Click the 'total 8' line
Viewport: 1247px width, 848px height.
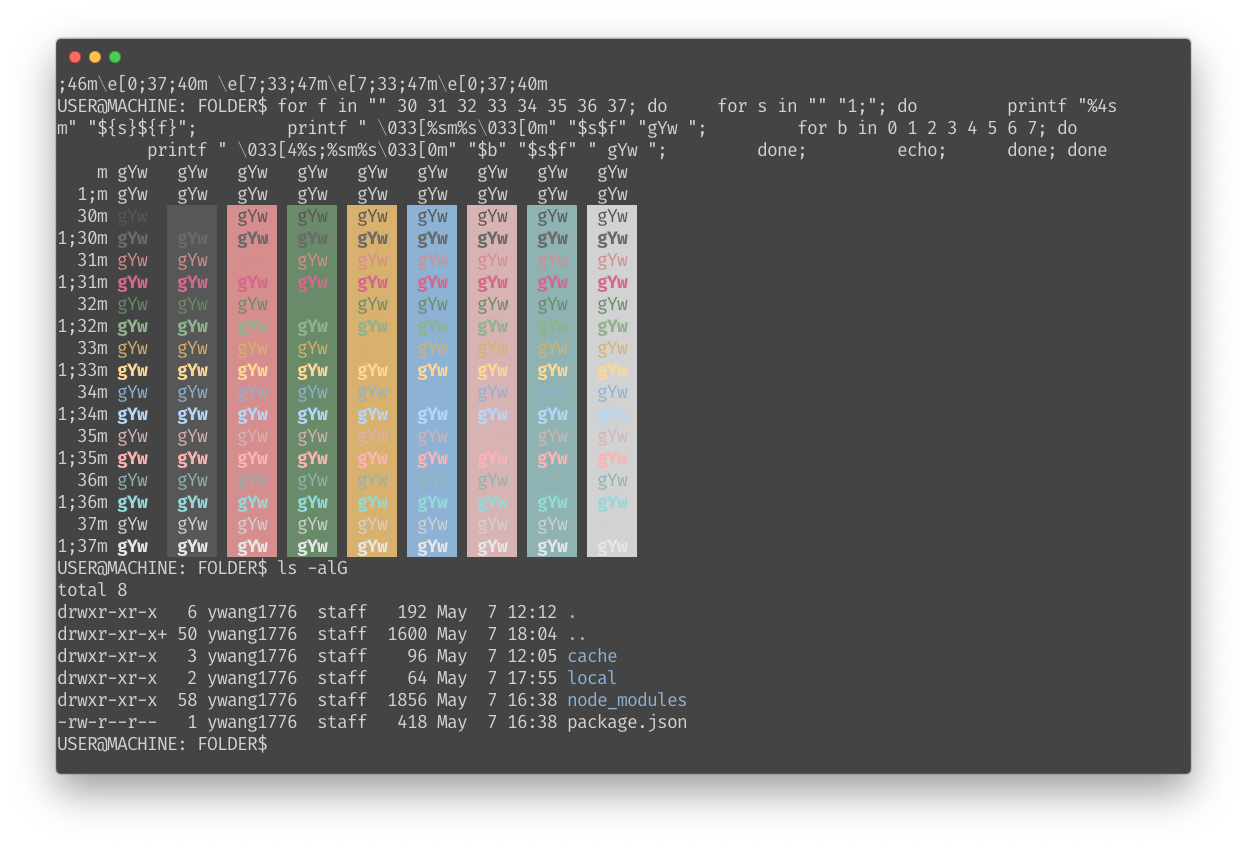coord(92,590)
